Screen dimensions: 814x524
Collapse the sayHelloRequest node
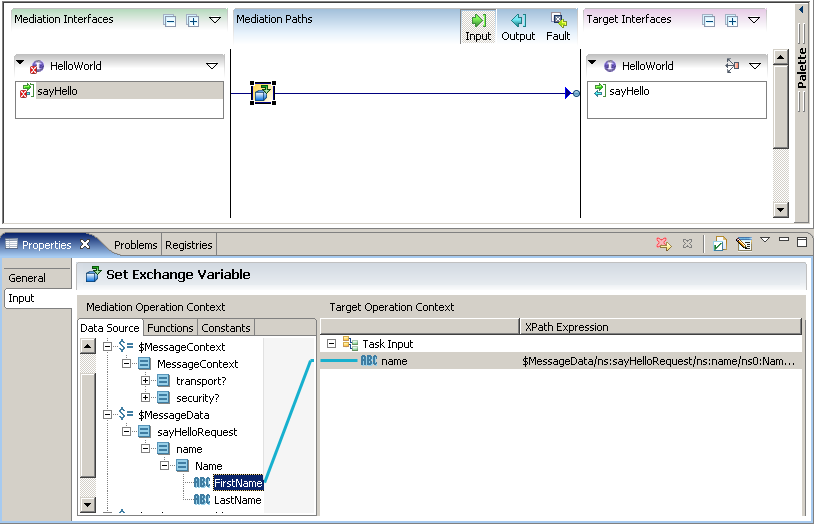click(x=126, y=432)
